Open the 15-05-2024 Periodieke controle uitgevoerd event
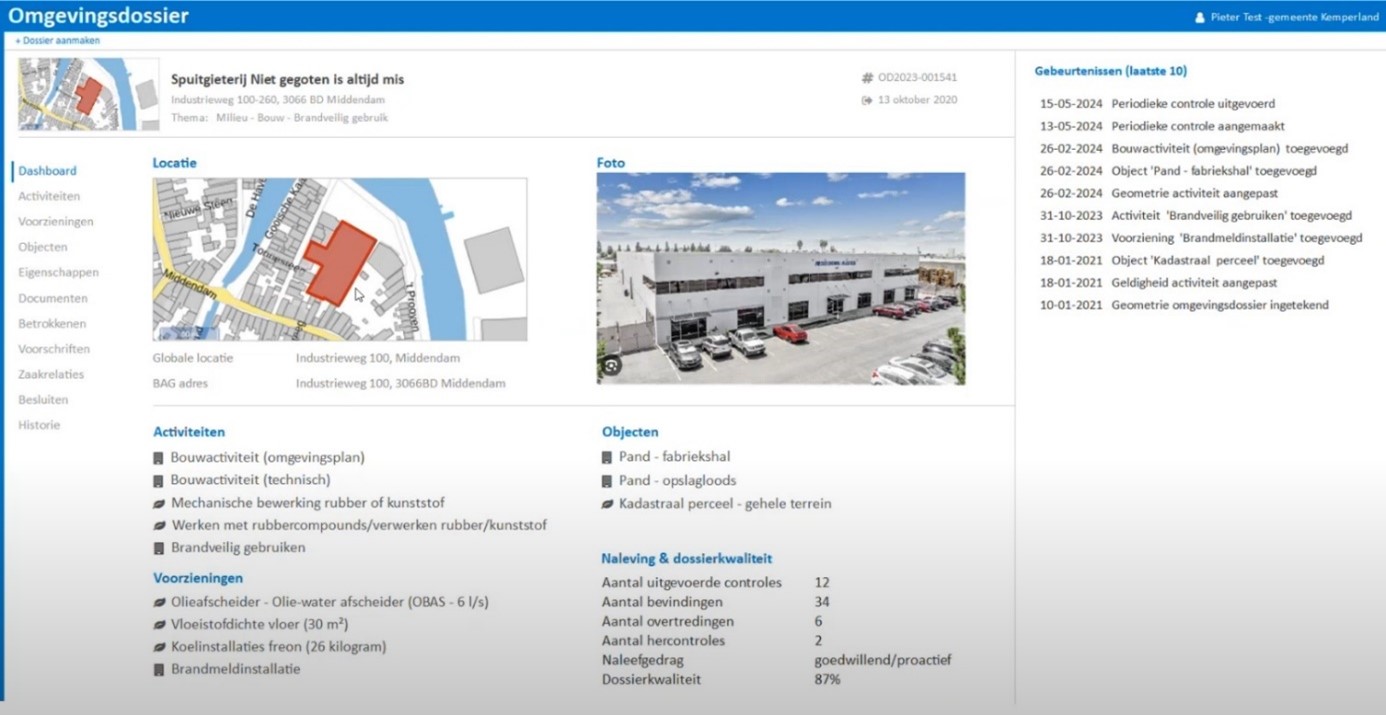1386x715 pixels. 1157,104
